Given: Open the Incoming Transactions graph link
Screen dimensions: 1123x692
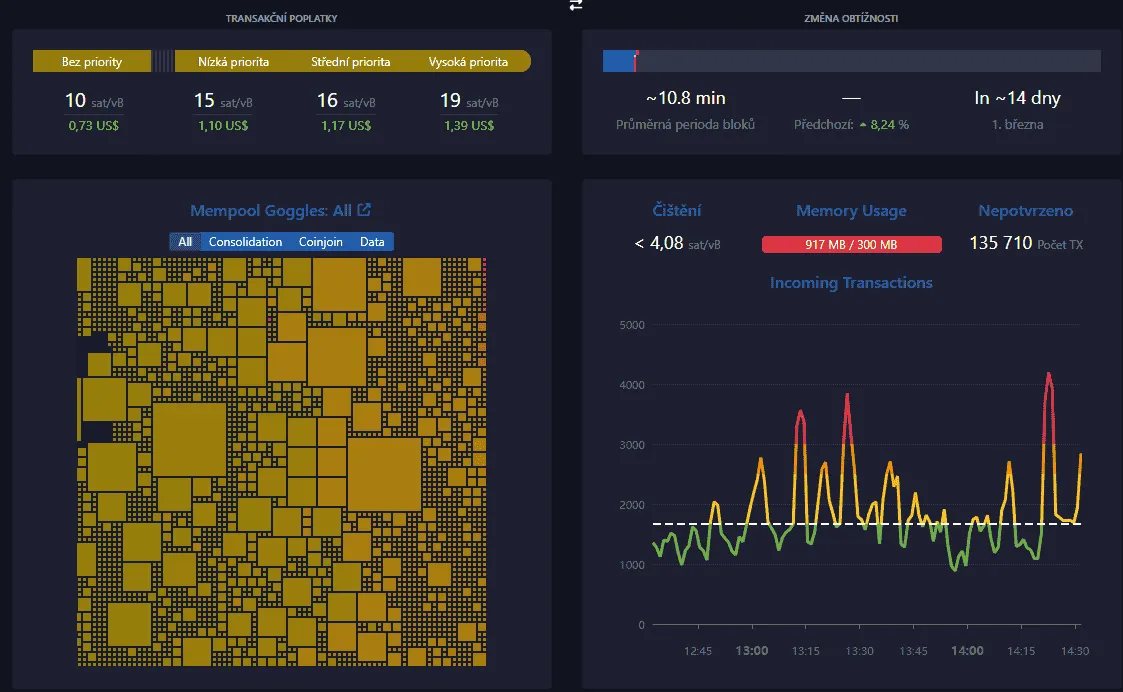Looking at the screenshot, I should [851, 283].
